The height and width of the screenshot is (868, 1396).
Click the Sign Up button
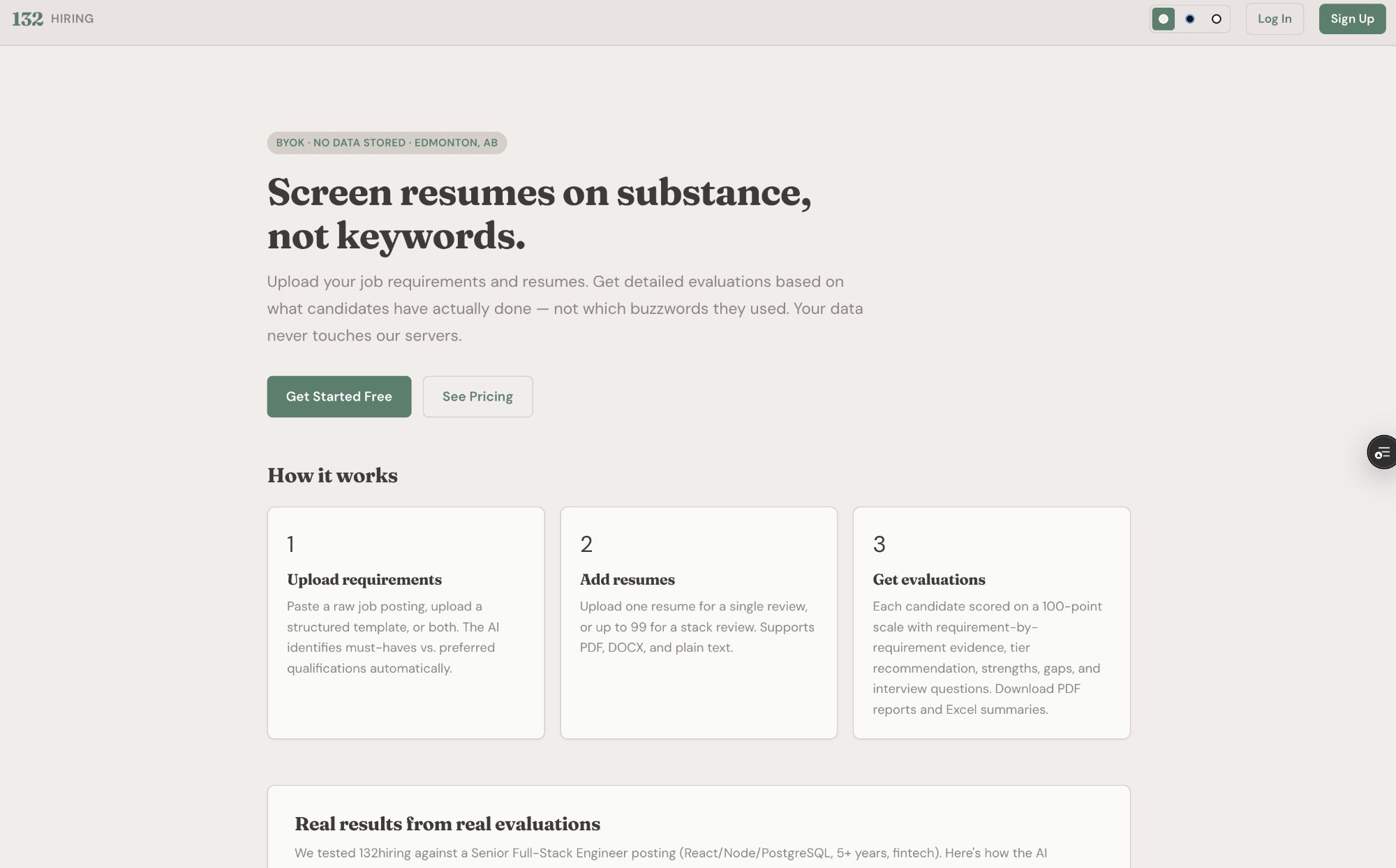[1351, 19]
